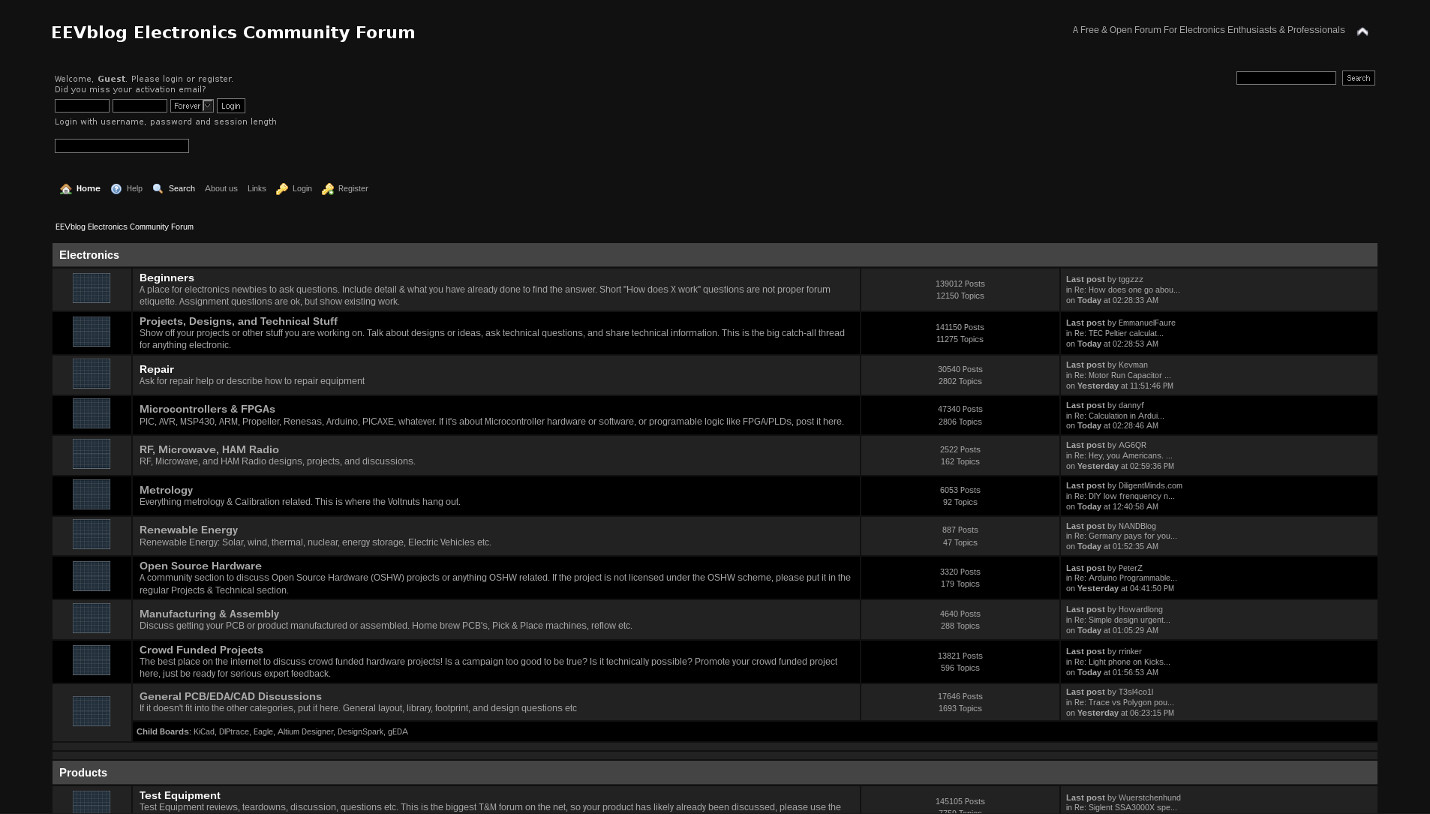Select the Help icon in the menu bar
The height and width of the screenshot is (814, 1430).
(x=116, y=189)
